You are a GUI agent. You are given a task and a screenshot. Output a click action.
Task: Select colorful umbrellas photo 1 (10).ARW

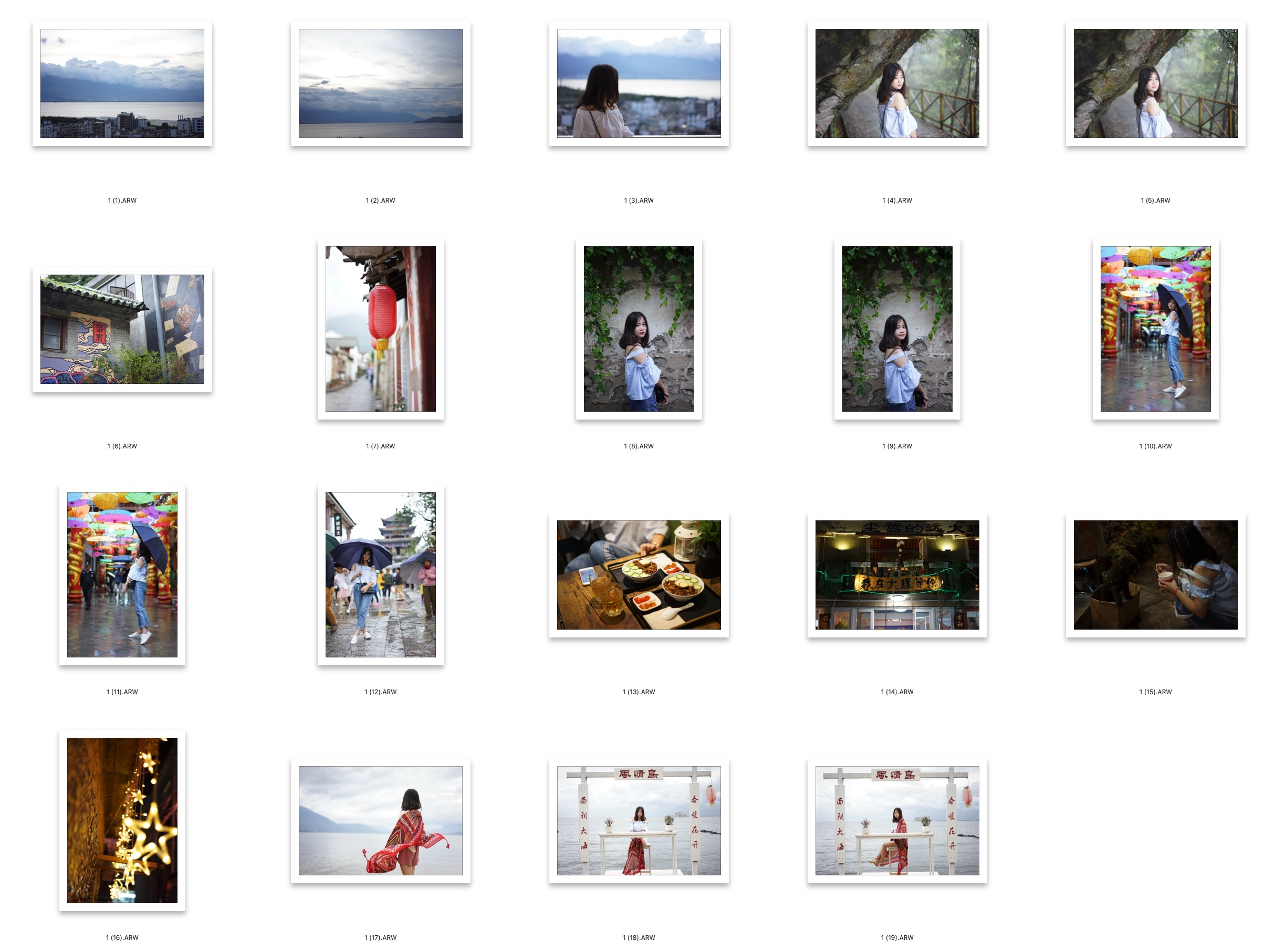click(x=1155, y=329)
